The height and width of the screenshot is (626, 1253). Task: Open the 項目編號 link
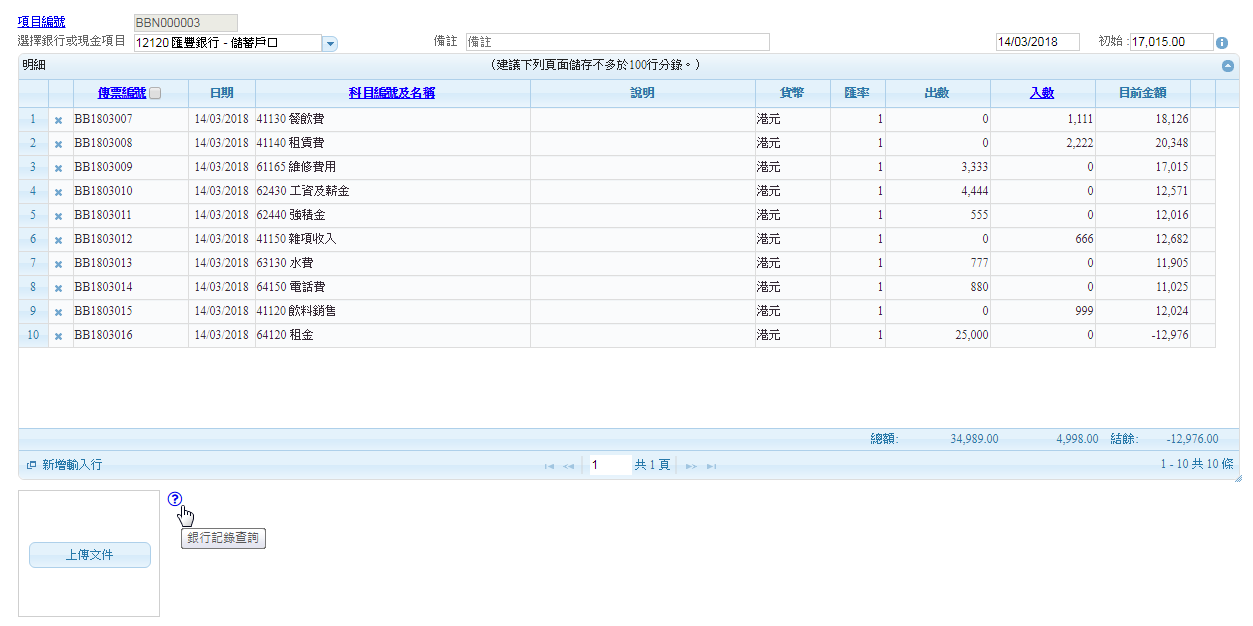click(41, 22)
